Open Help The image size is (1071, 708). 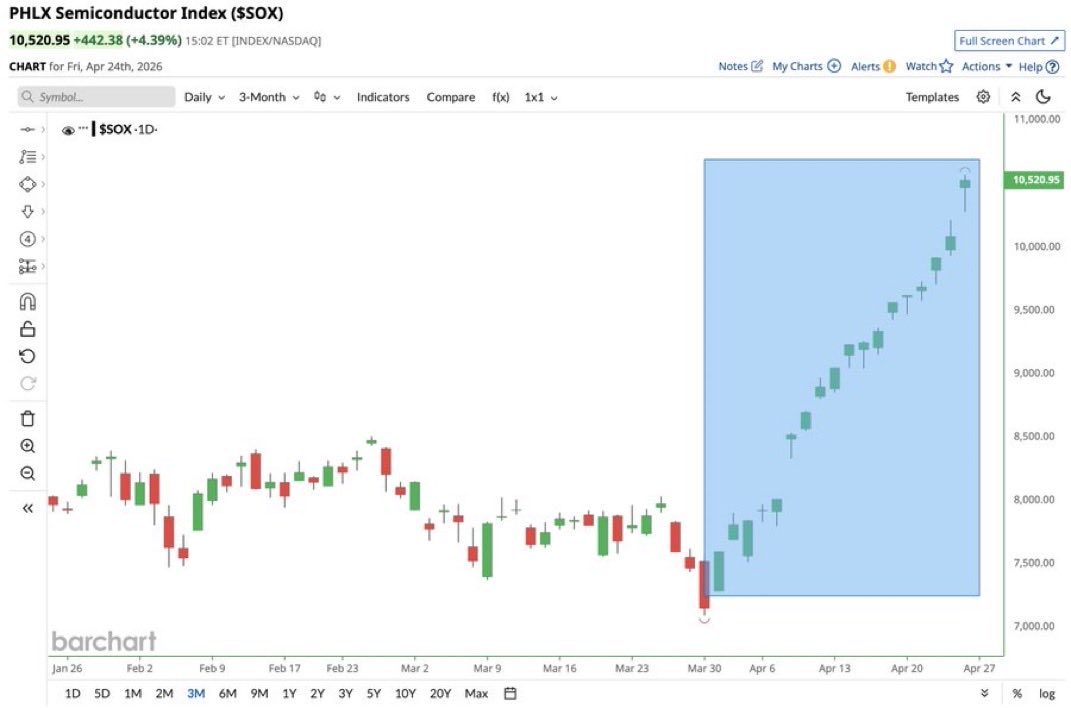(x=1038, y=66)
